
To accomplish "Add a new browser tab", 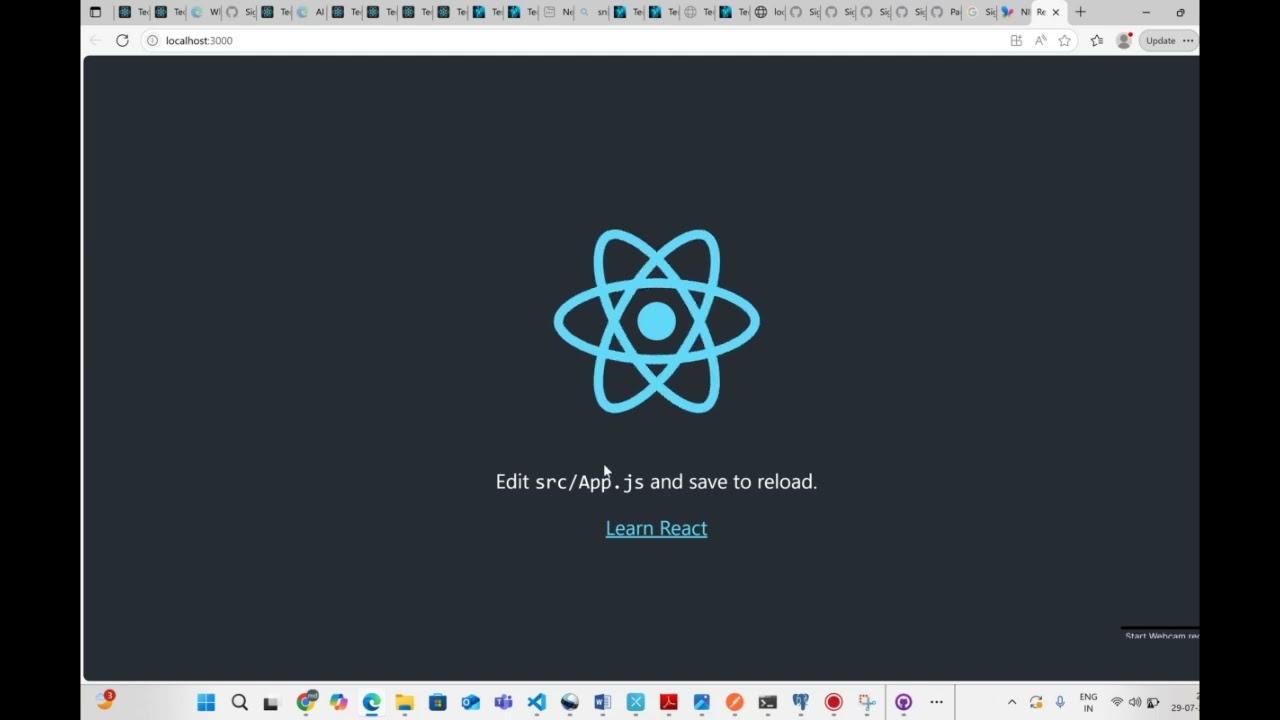I will 1080,12.
